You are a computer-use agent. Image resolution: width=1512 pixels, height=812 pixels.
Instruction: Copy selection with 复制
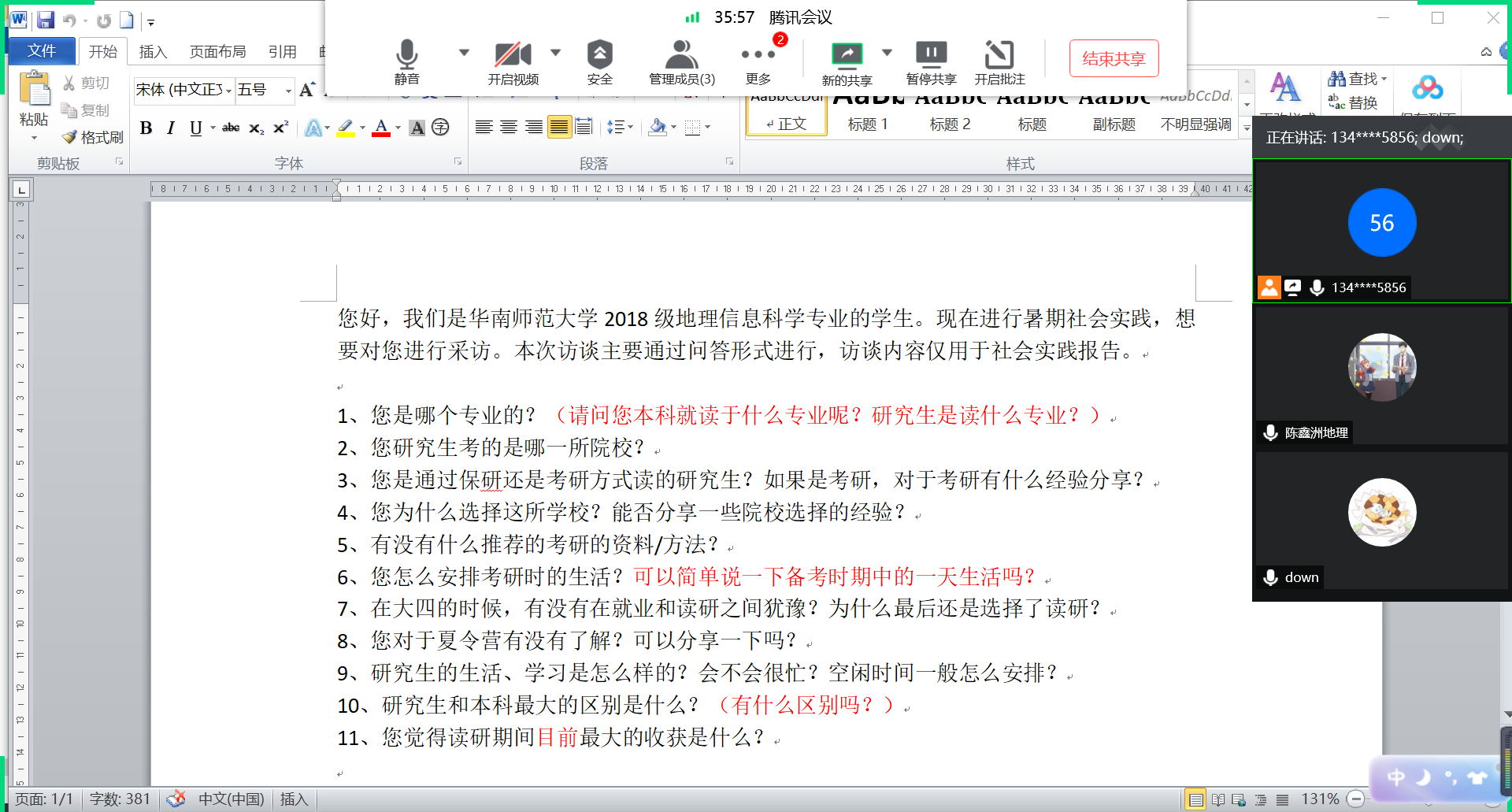pos(86,110)
